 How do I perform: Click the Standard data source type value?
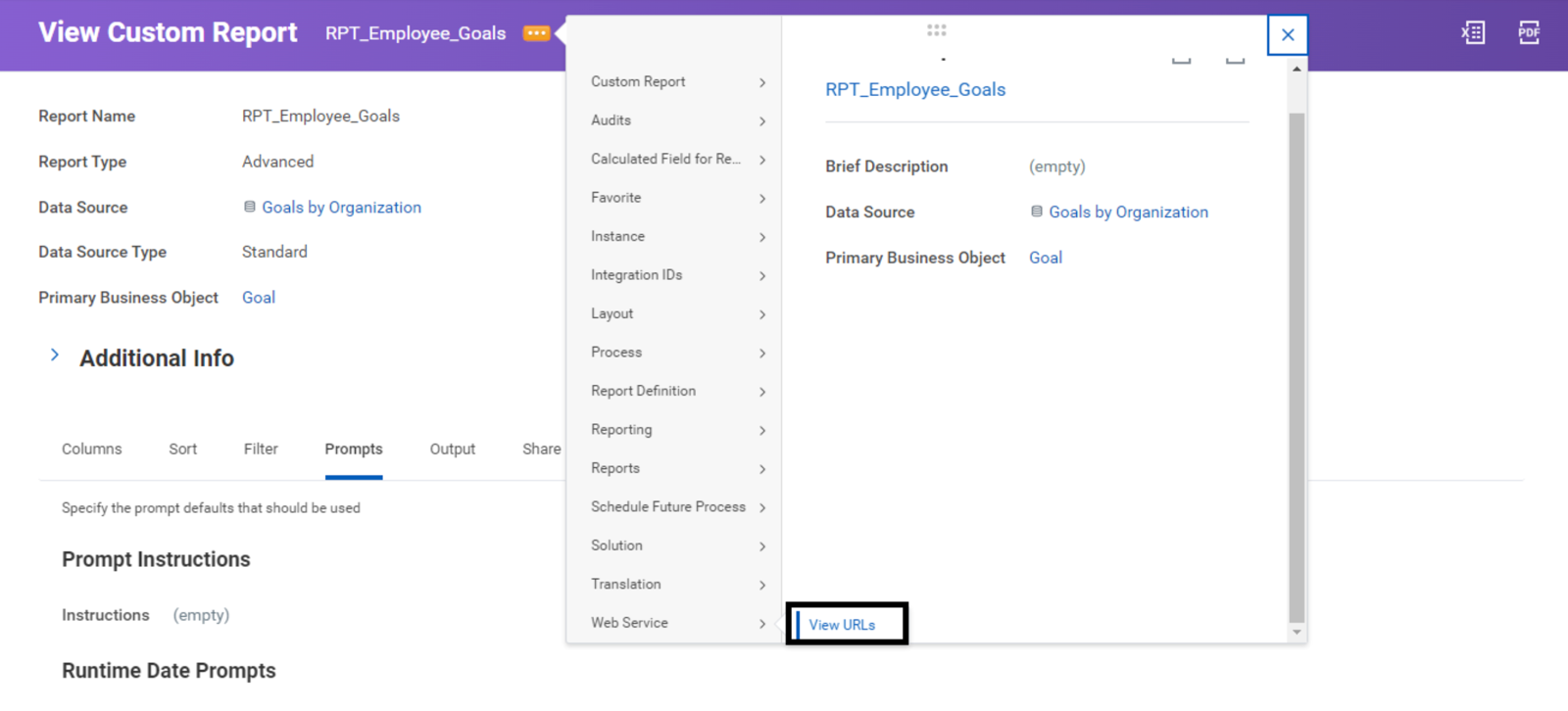[x=274, y=252]
